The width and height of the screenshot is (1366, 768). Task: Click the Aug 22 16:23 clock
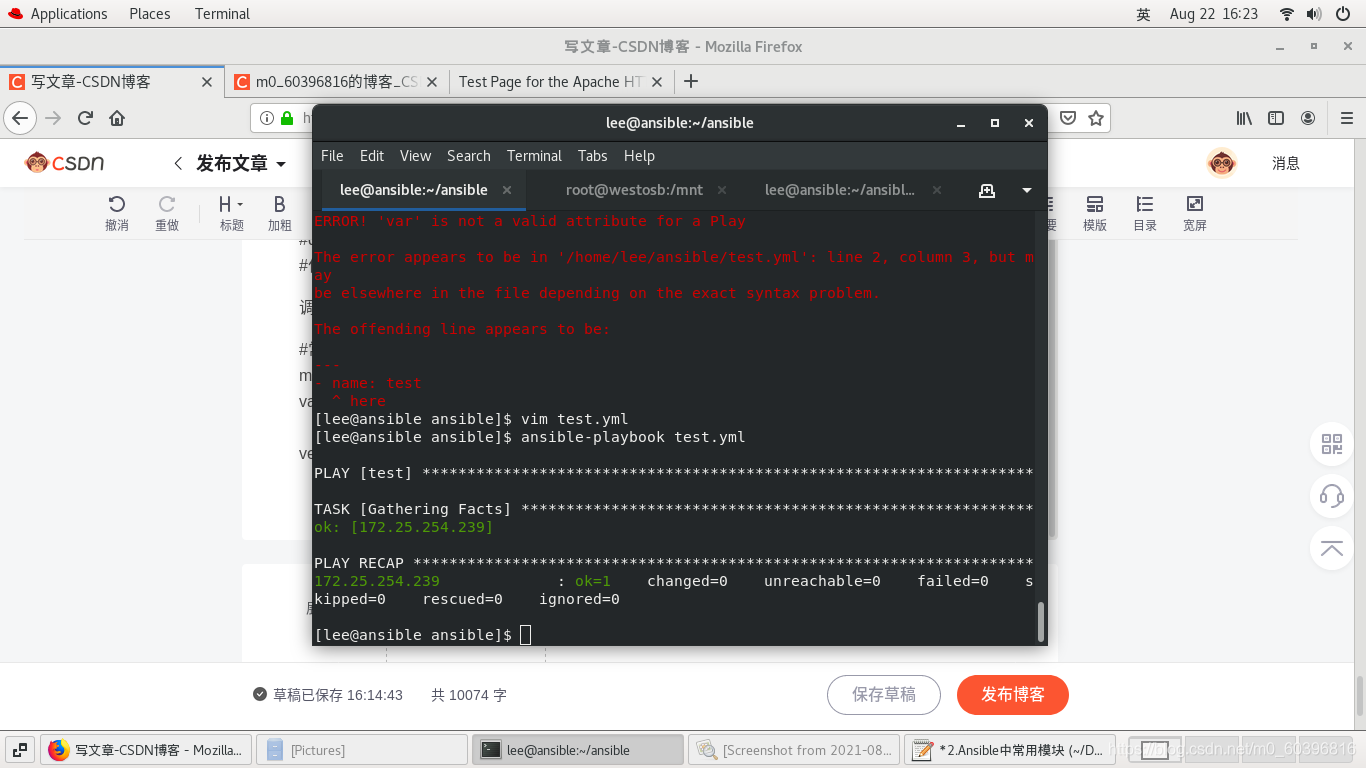click(x=1213, y=14)
